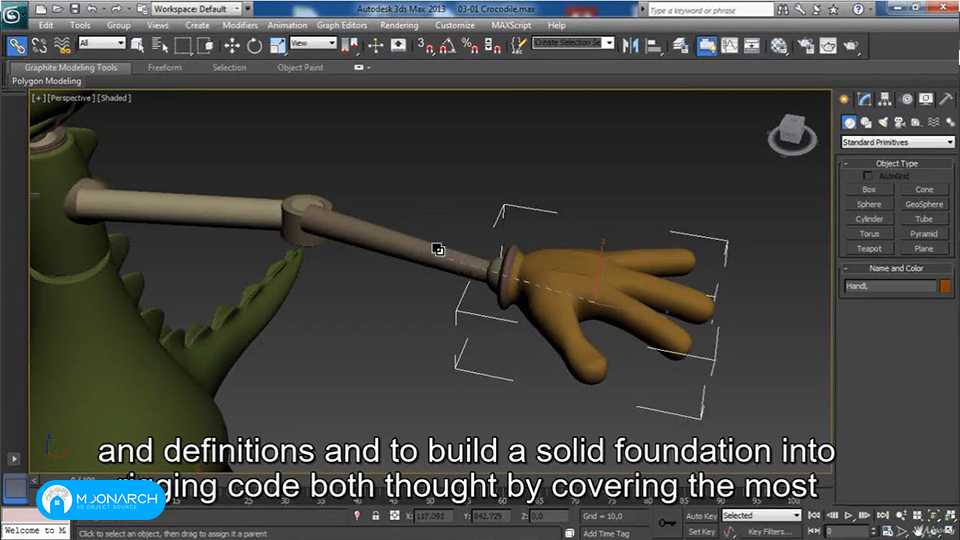Toggle Auto Key animation mode

coord(701,516)
